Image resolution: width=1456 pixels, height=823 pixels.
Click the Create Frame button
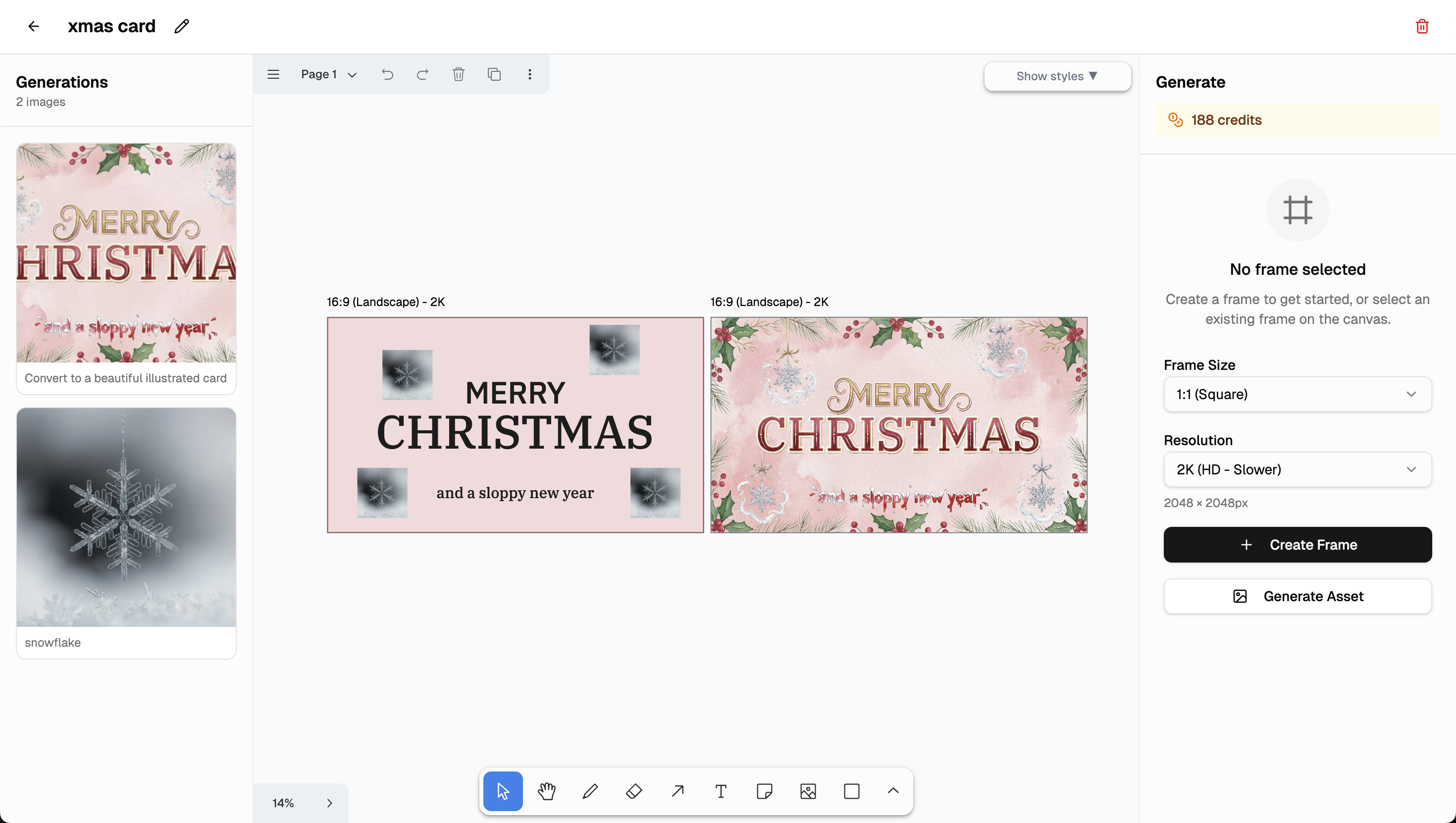tap(1297, 544)
